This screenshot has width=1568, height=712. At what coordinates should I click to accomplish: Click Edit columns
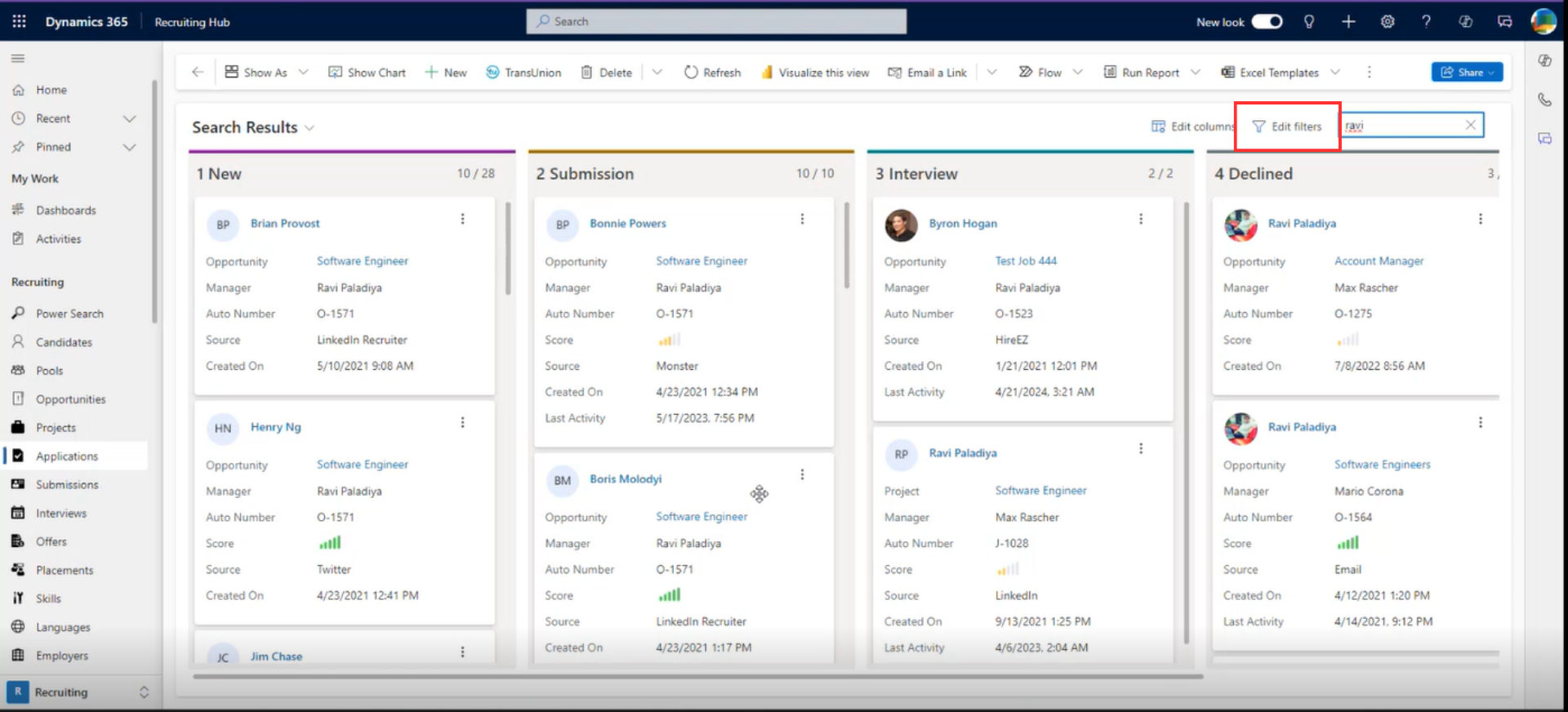click(x=1193, y=127)
